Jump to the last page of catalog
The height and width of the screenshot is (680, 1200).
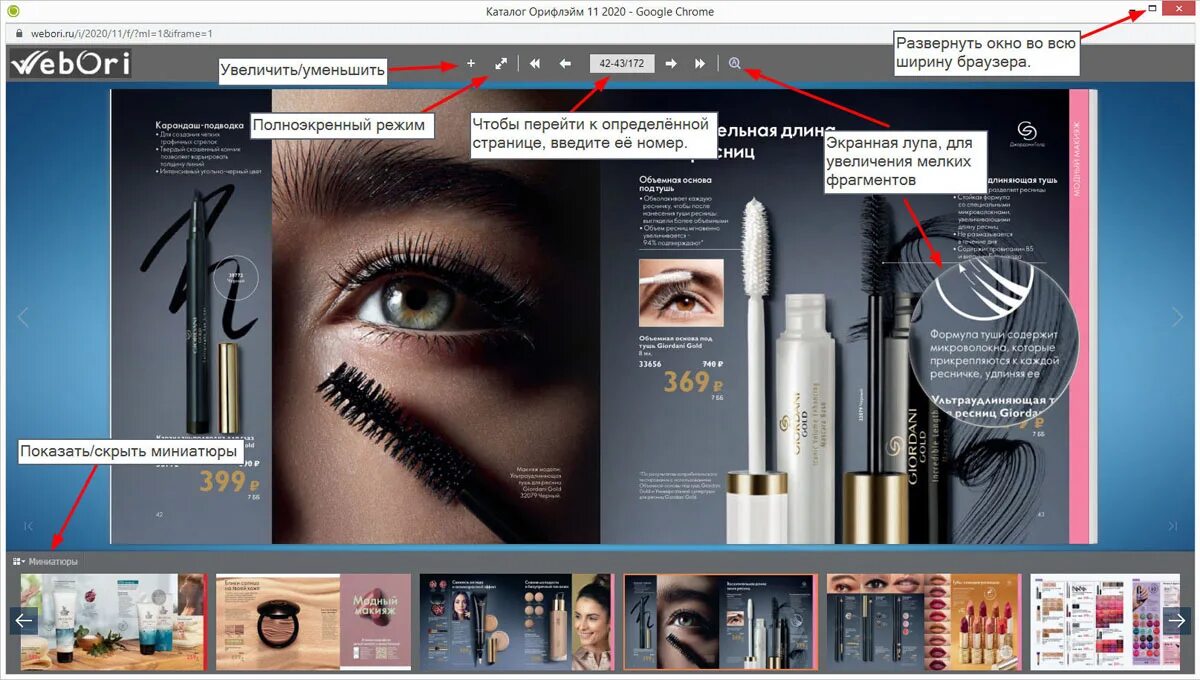pyautogui.click(x=700, y=63)
